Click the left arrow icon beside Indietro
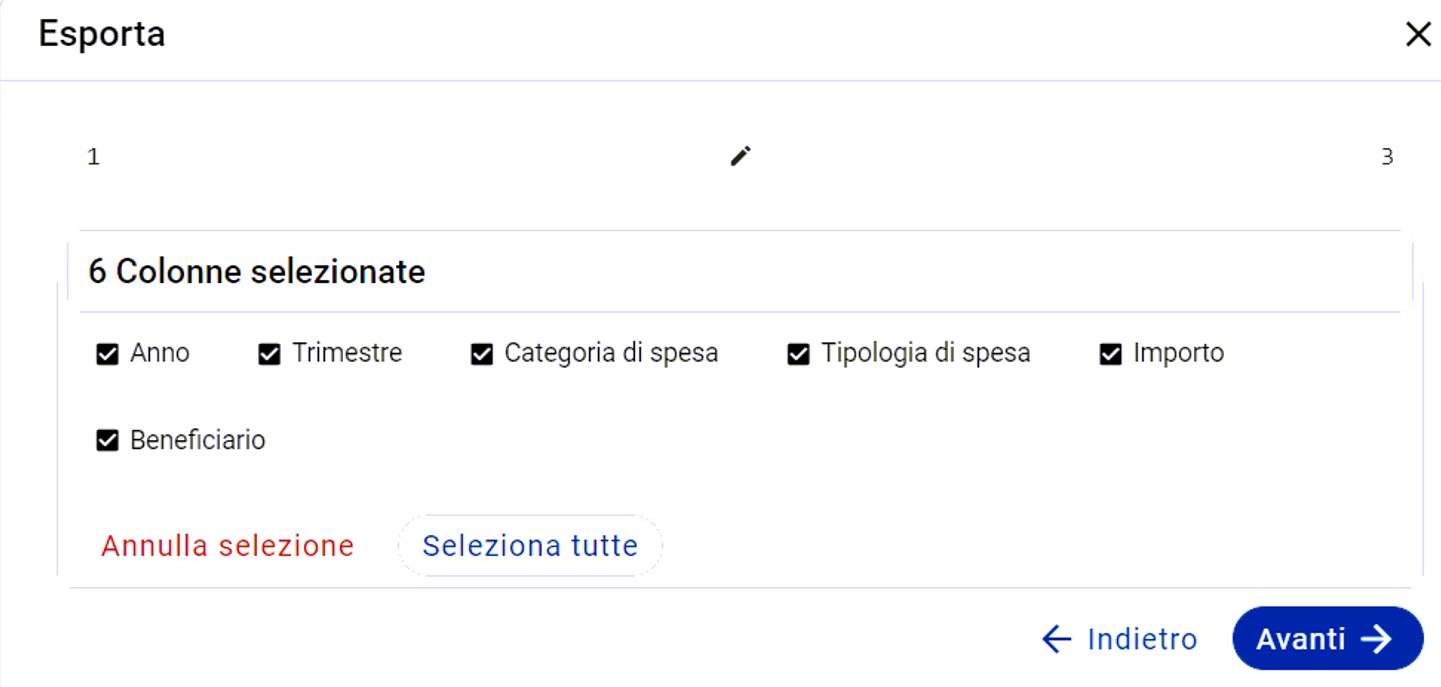The image size is (1441, 687). [x=1057, y=639]
